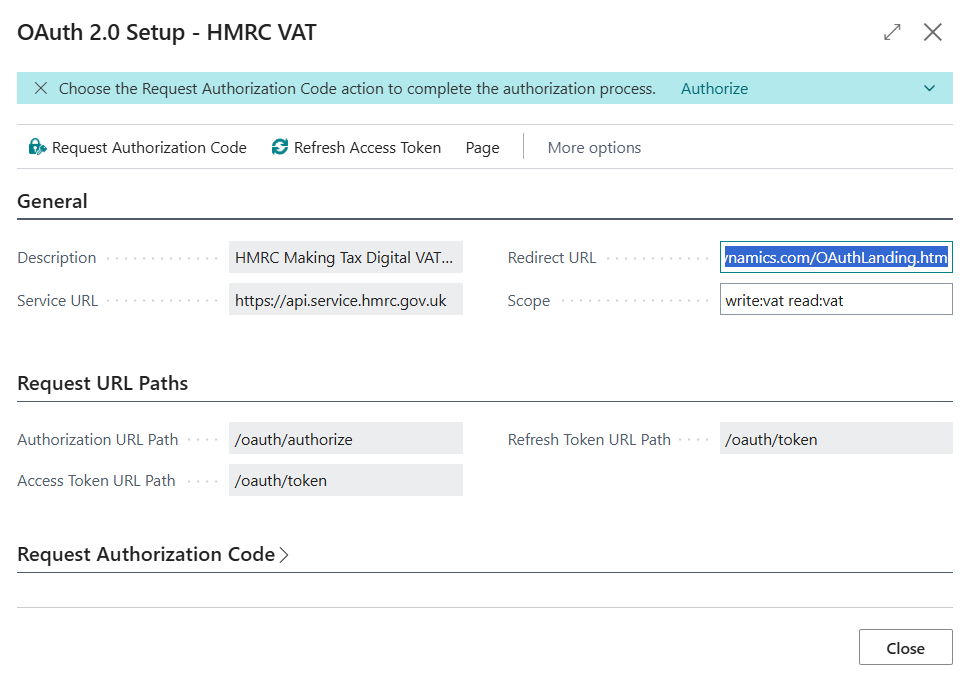Expand the notification bar chevron

[x=929, y=88]
